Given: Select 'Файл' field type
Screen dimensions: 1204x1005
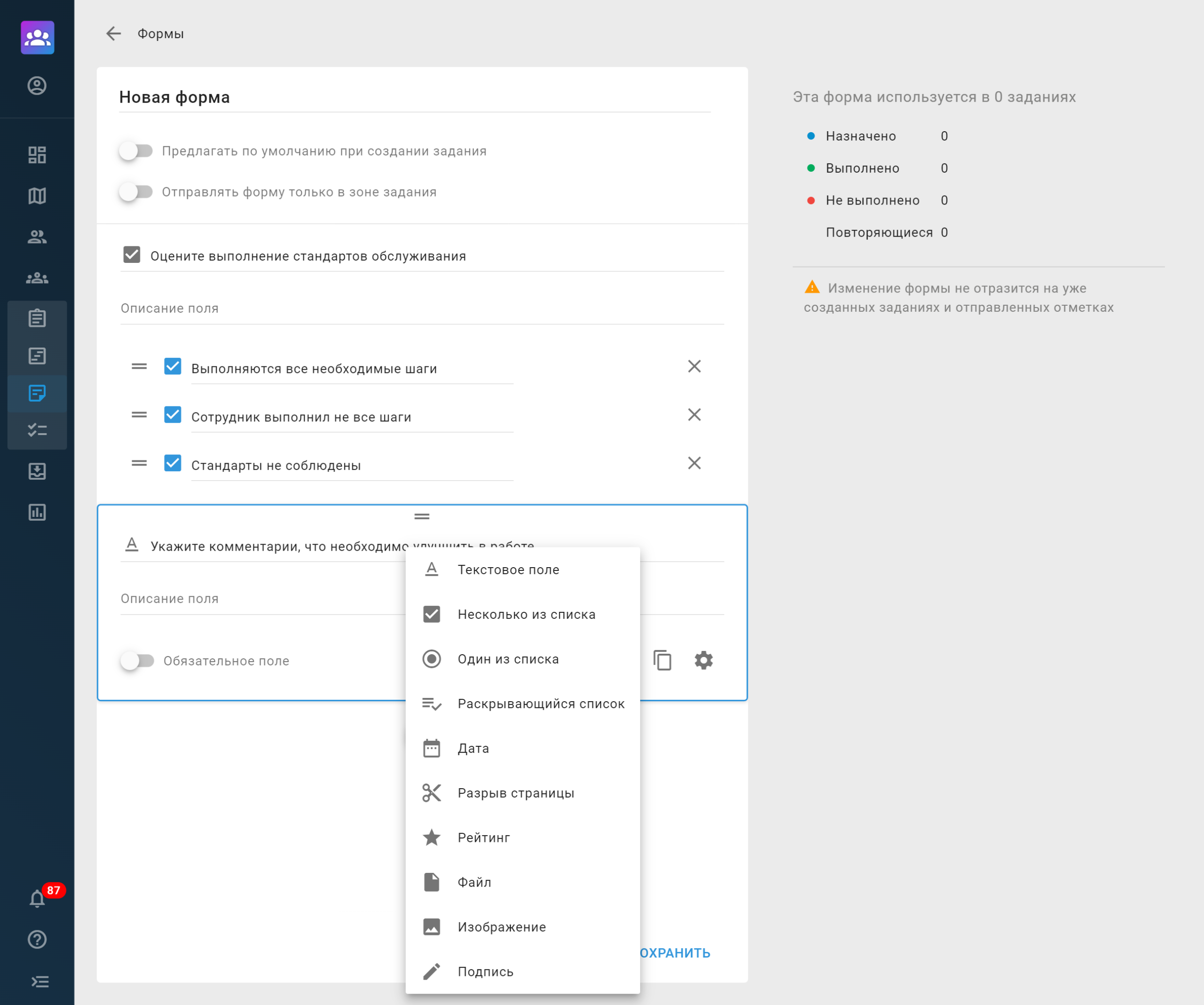Looking at the screenshot, I should point(523,882).
